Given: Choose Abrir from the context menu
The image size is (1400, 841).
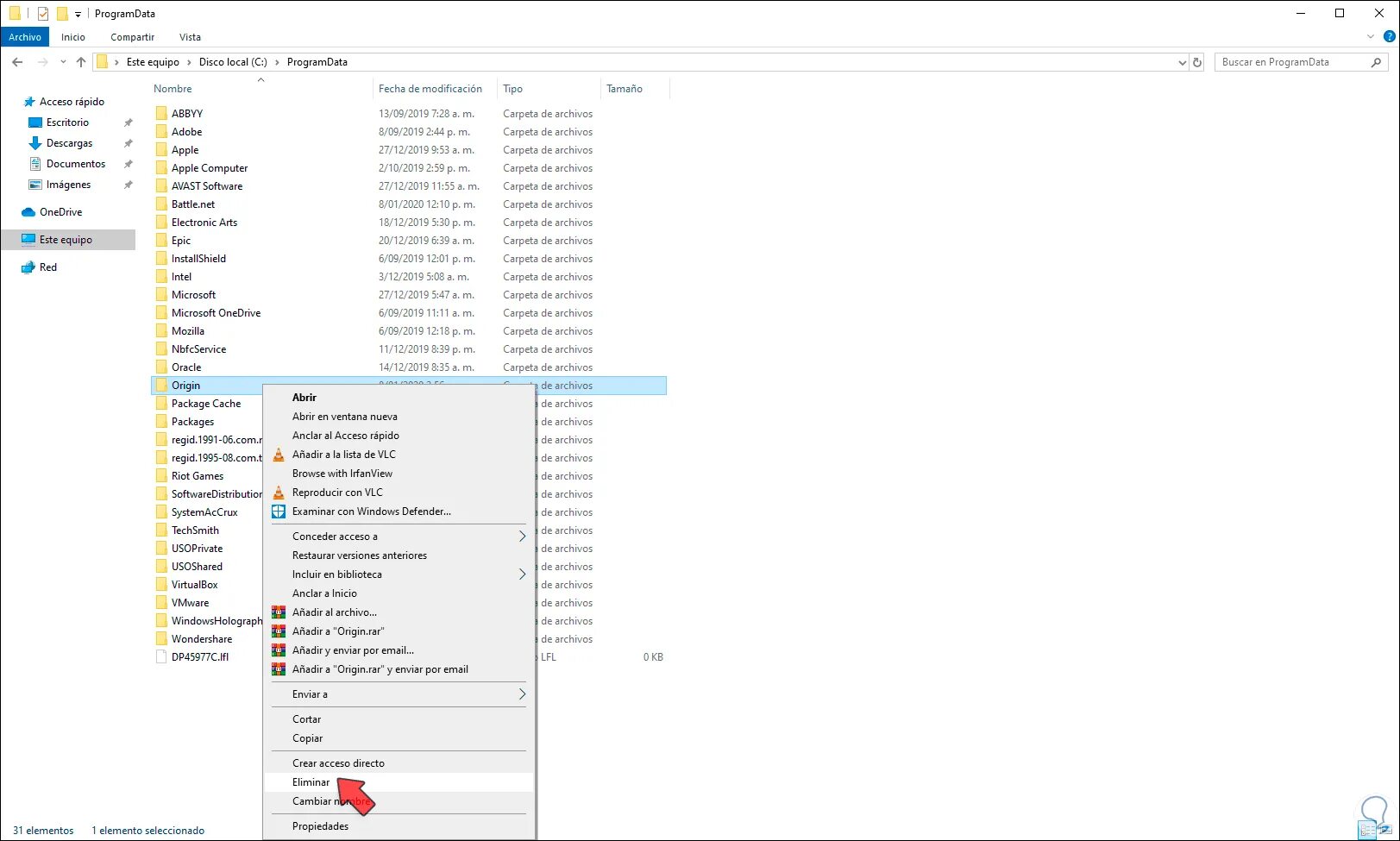Looking at the screenshot, I should click(304, 398).
